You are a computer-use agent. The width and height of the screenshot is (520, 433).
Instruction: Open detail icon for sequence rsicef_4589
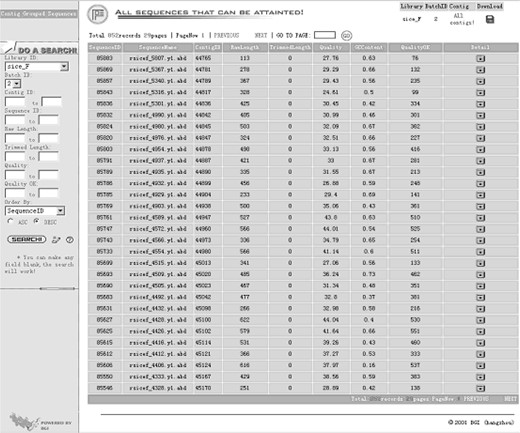[x=480, y=218]
